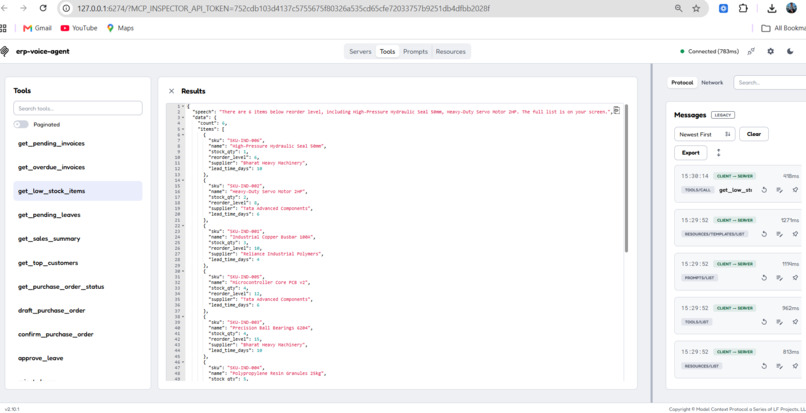Screen dimensions: 806x413
Task: Switch to the Tools tab
Action: (x=388, y=51)
